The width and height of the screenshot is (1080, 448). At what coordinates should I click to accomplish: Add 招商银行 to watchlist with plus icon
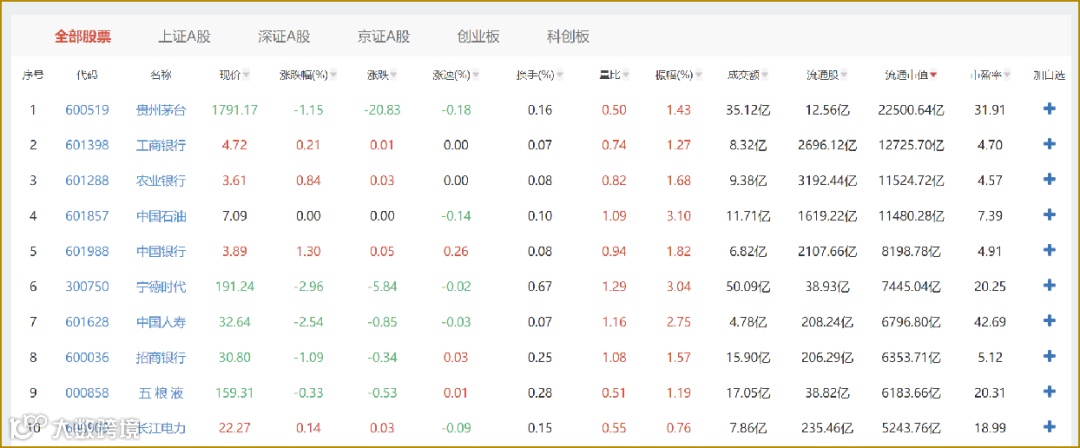1050,356
